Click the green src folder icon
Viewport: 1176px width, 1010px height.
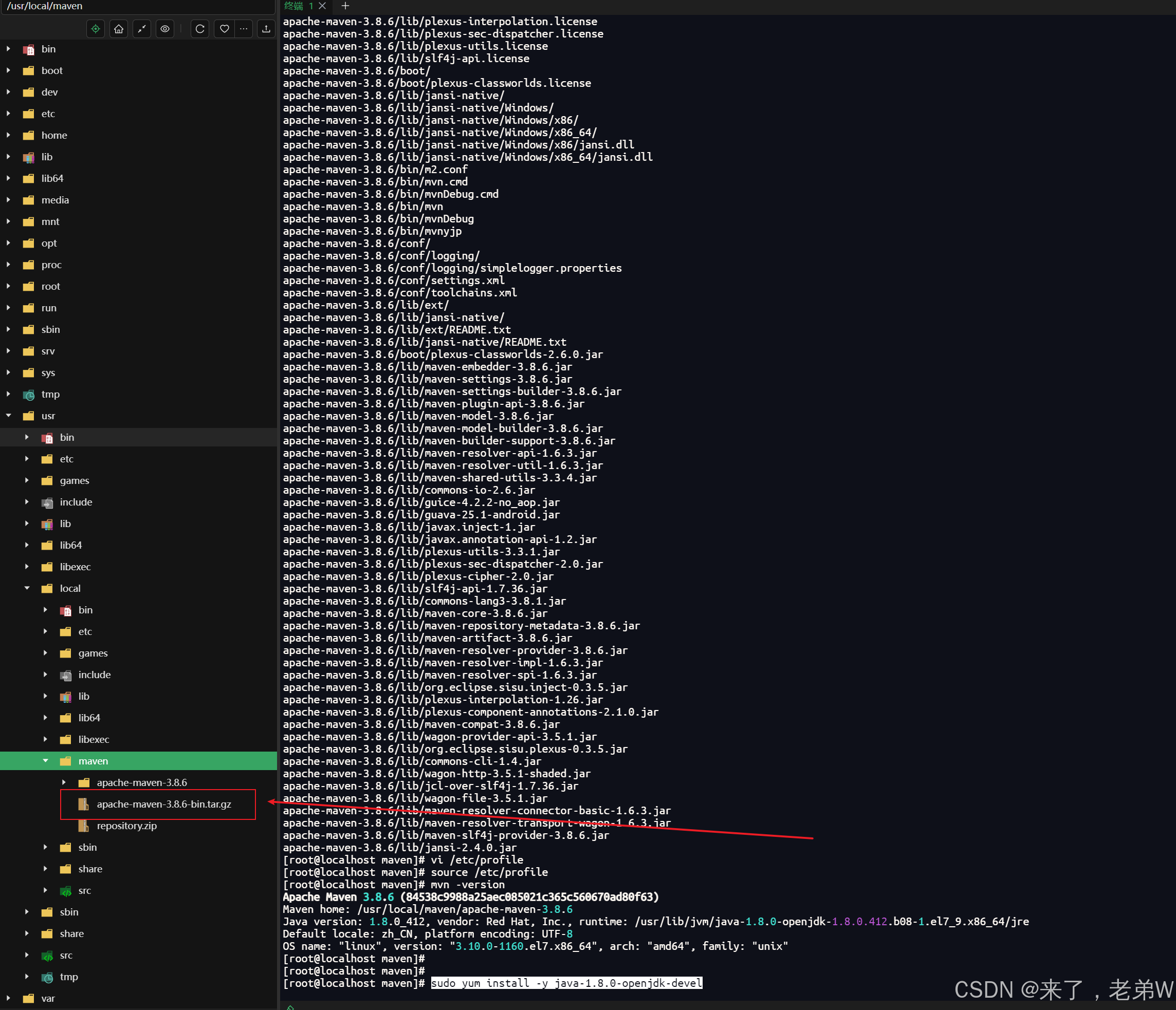point(65,890)
